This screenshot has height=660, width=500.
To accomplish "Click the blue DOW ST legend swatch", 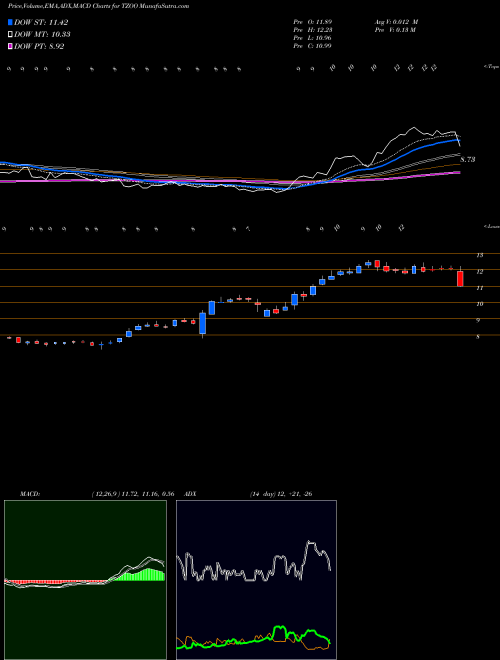I will point(10,22).
